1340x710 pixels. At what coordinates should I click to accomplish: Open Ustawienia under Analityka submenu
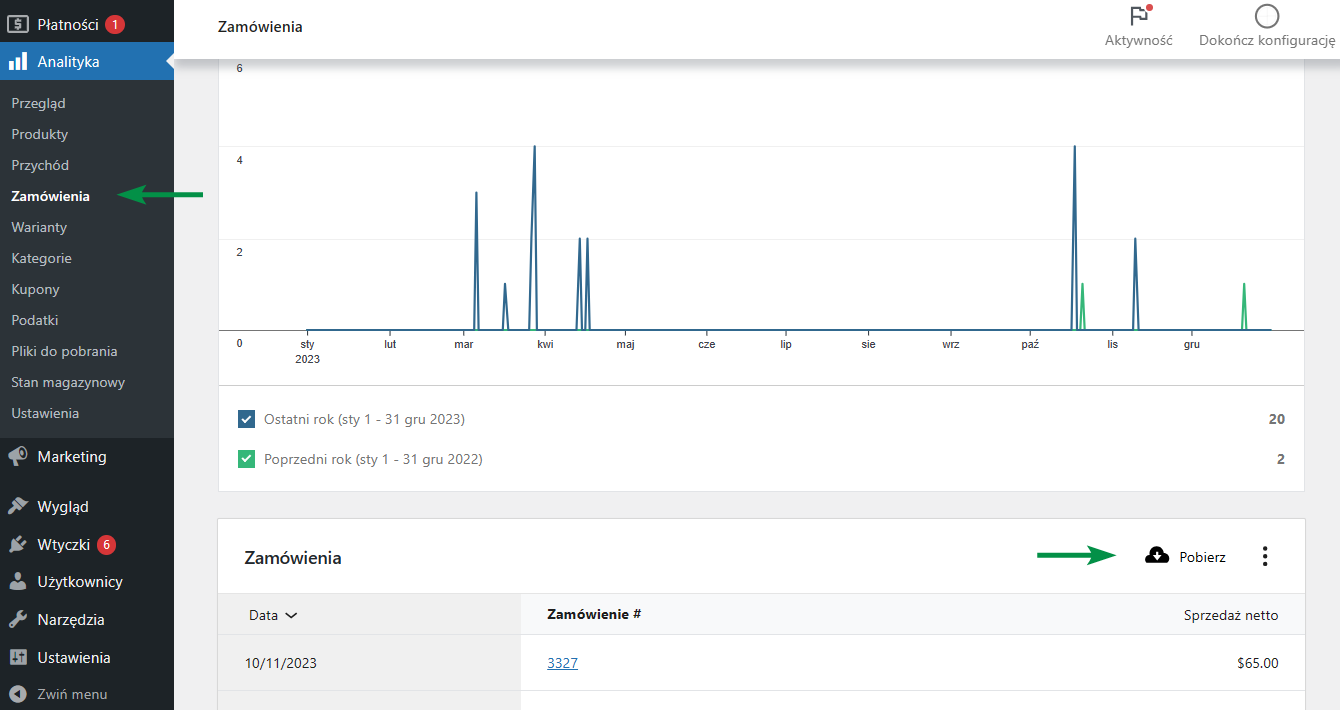tap(45, 413)
